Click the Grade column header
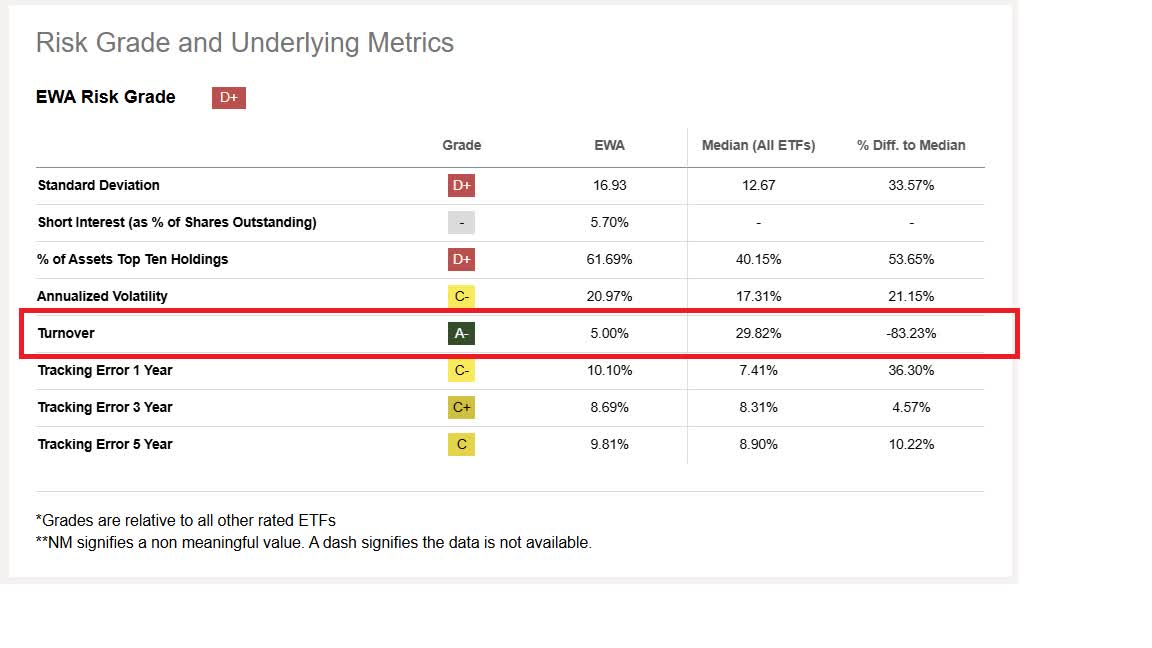This screenshot has width=1152, height=648. coord(461,145)
